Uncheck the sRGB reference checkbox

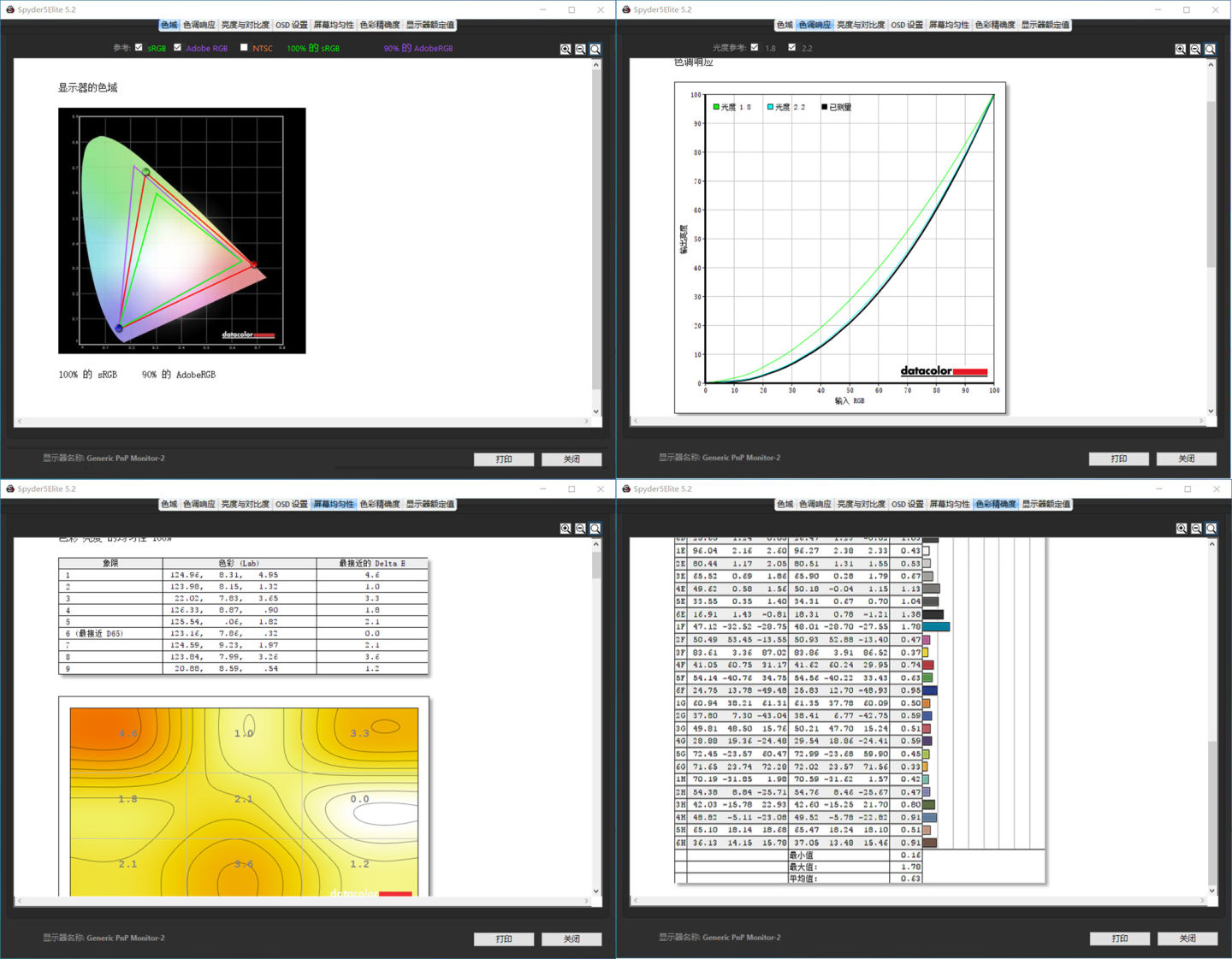[x=139, y=48]
